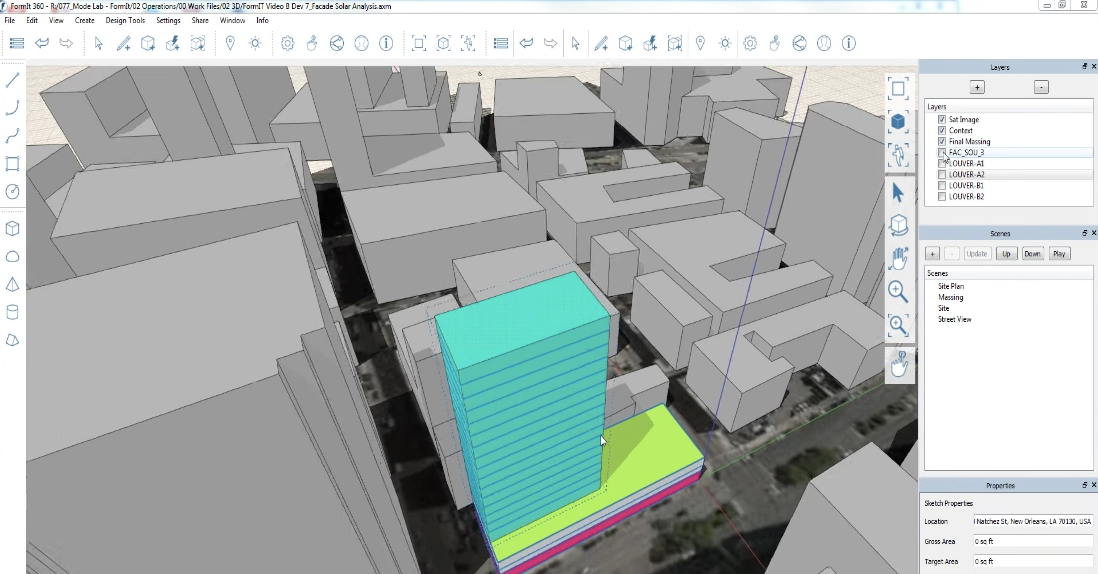Screen dimensions: 1098x574
Task: Open the Design Tools menu
Action: click(x=125, y=20)
